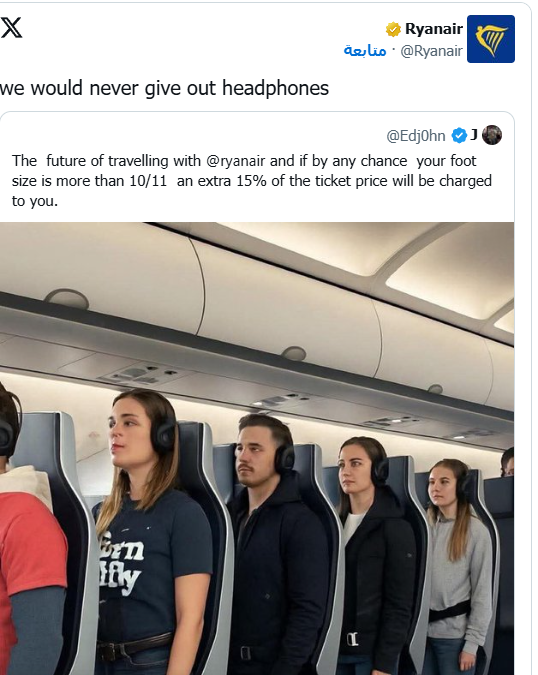Click the quoted author's display name J
538x675 pixels.
pos(473,135)
